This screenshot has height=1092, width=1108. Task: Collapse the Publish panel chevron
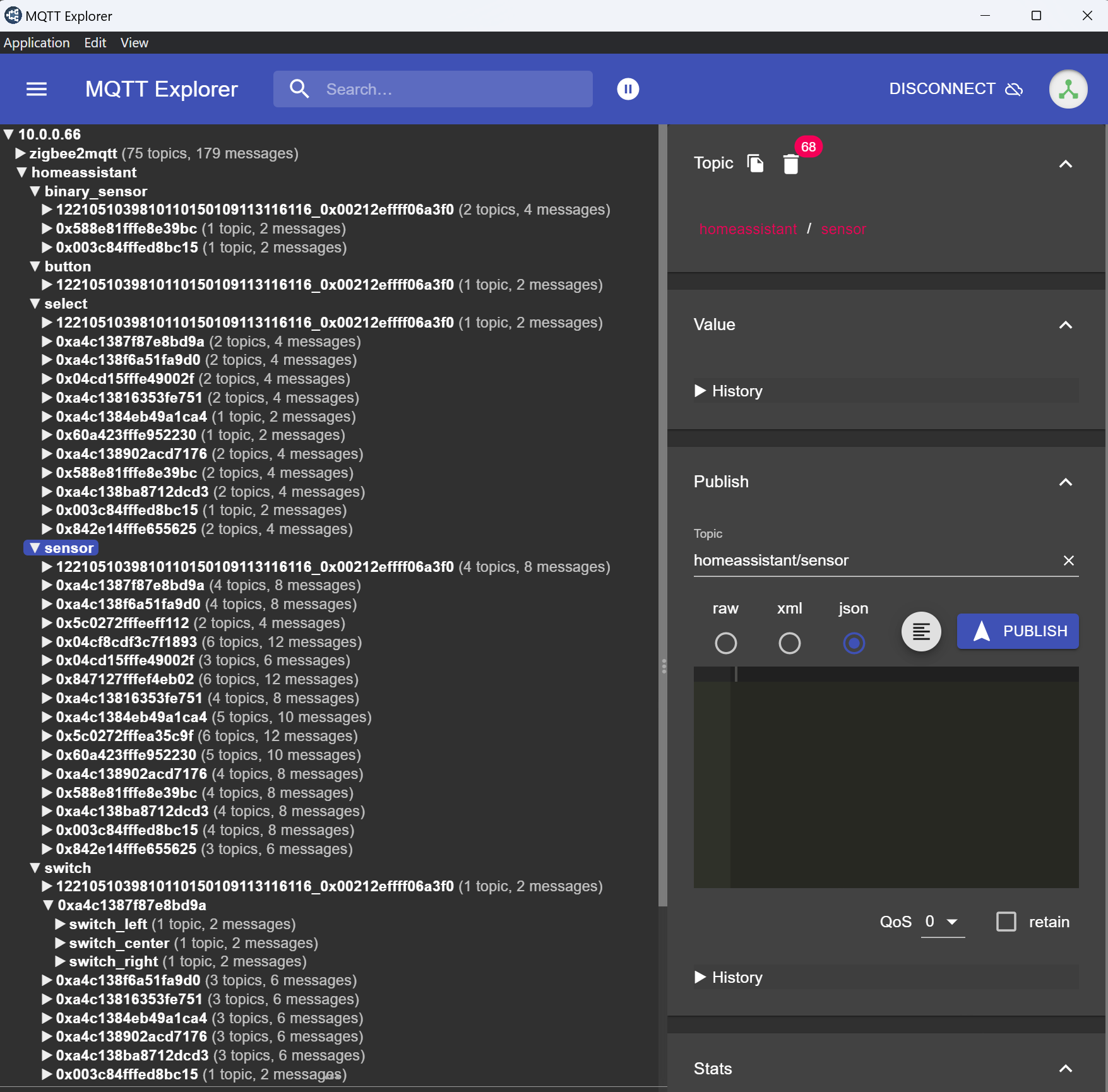pyautogui.click(x=1065, y=482)
